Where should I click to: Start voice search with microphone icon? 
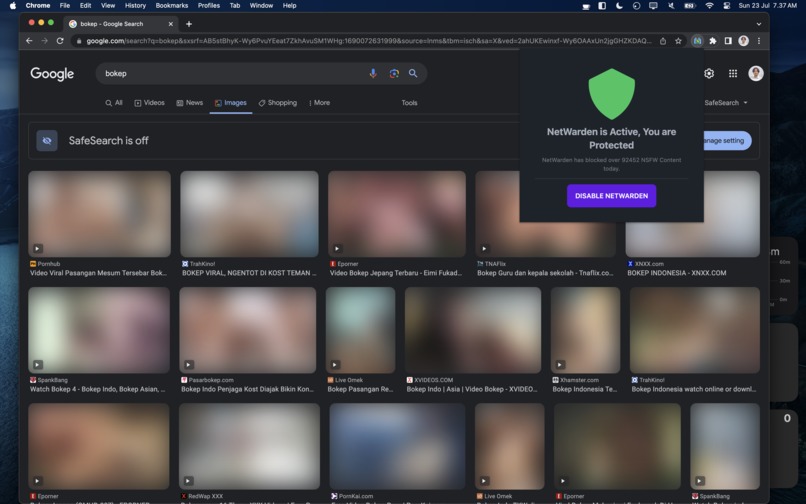point(373,74)
